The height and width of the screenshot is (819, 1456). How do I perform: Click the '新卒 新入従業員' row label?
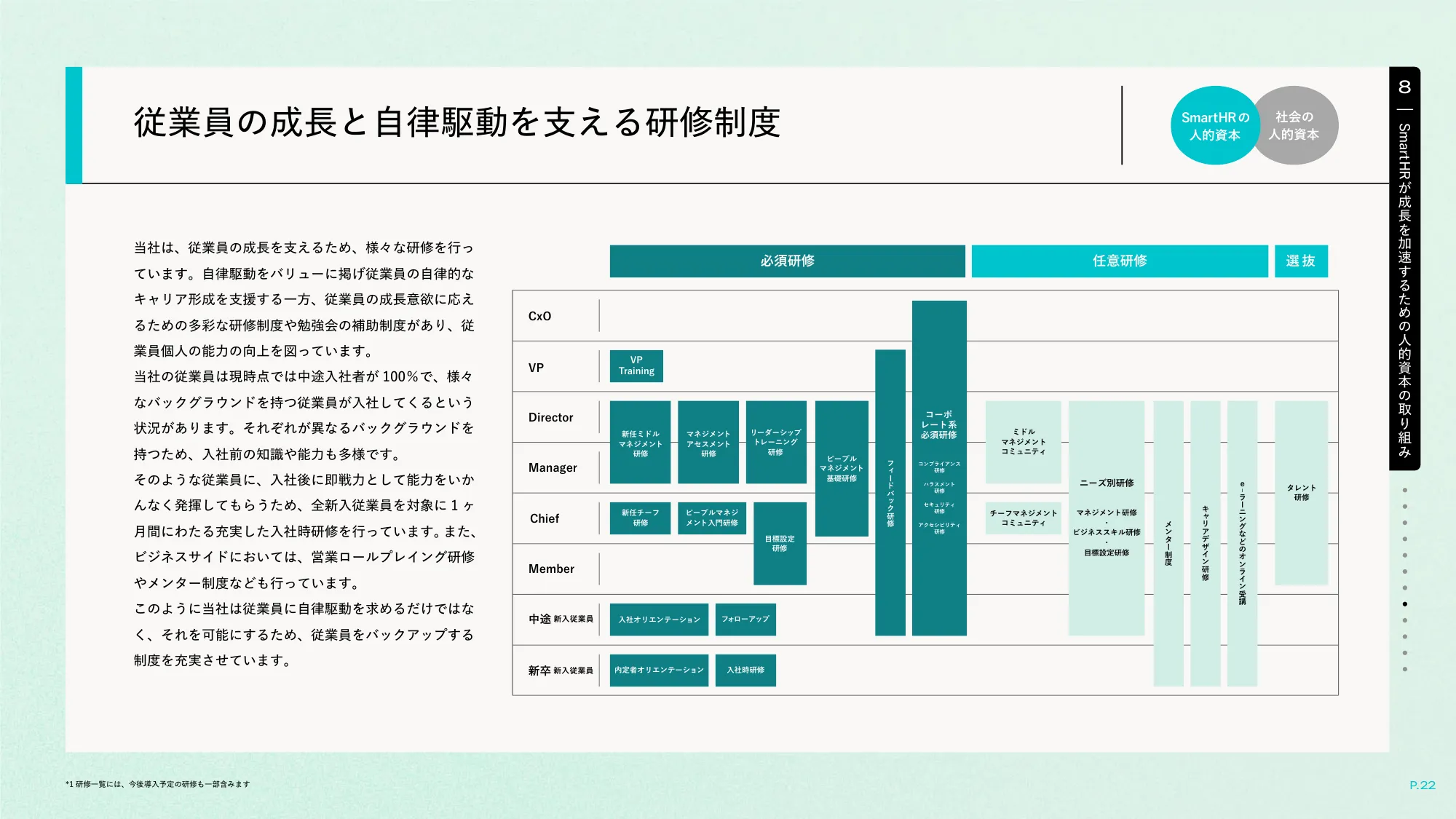pyautogui.click(x=561, y=670)
